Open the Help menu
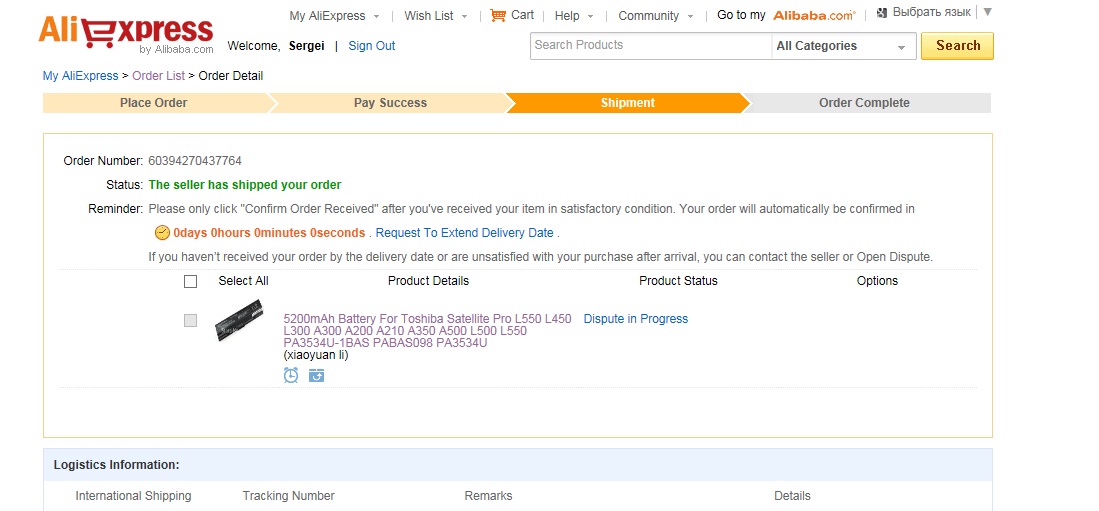Viewport: 1099px width, 511px height. click(574, 16)
